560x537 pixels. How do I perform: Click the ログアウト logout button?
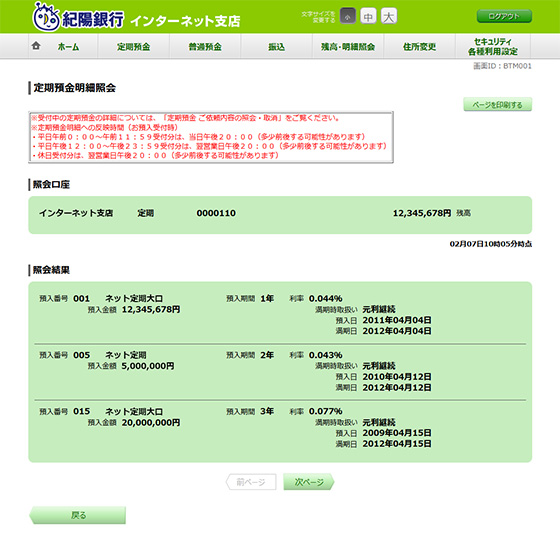504,16
